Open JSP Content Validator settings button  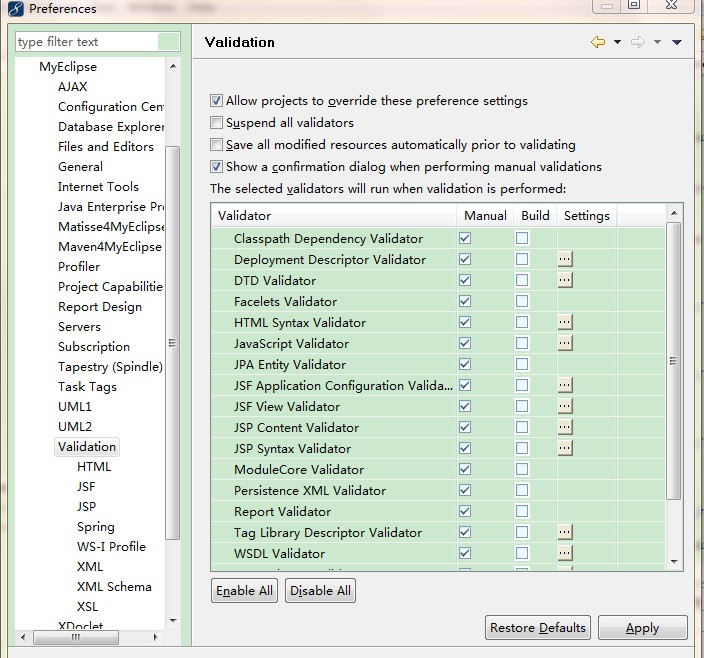coord(565,427)
